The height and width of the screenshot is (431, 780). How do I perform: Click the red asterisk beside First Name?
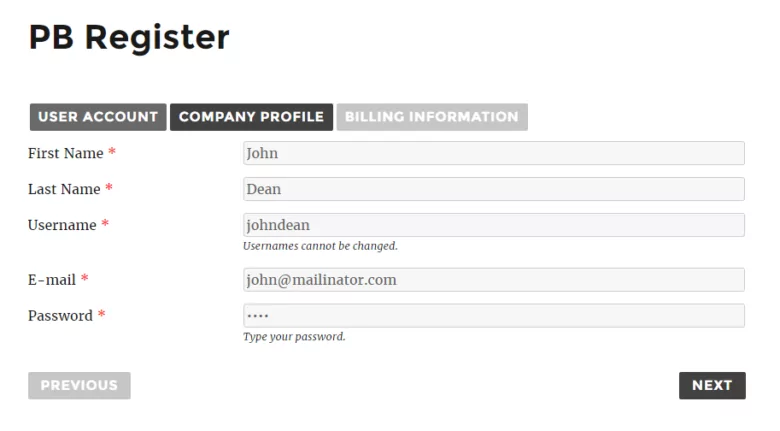[x=112, y=153]
